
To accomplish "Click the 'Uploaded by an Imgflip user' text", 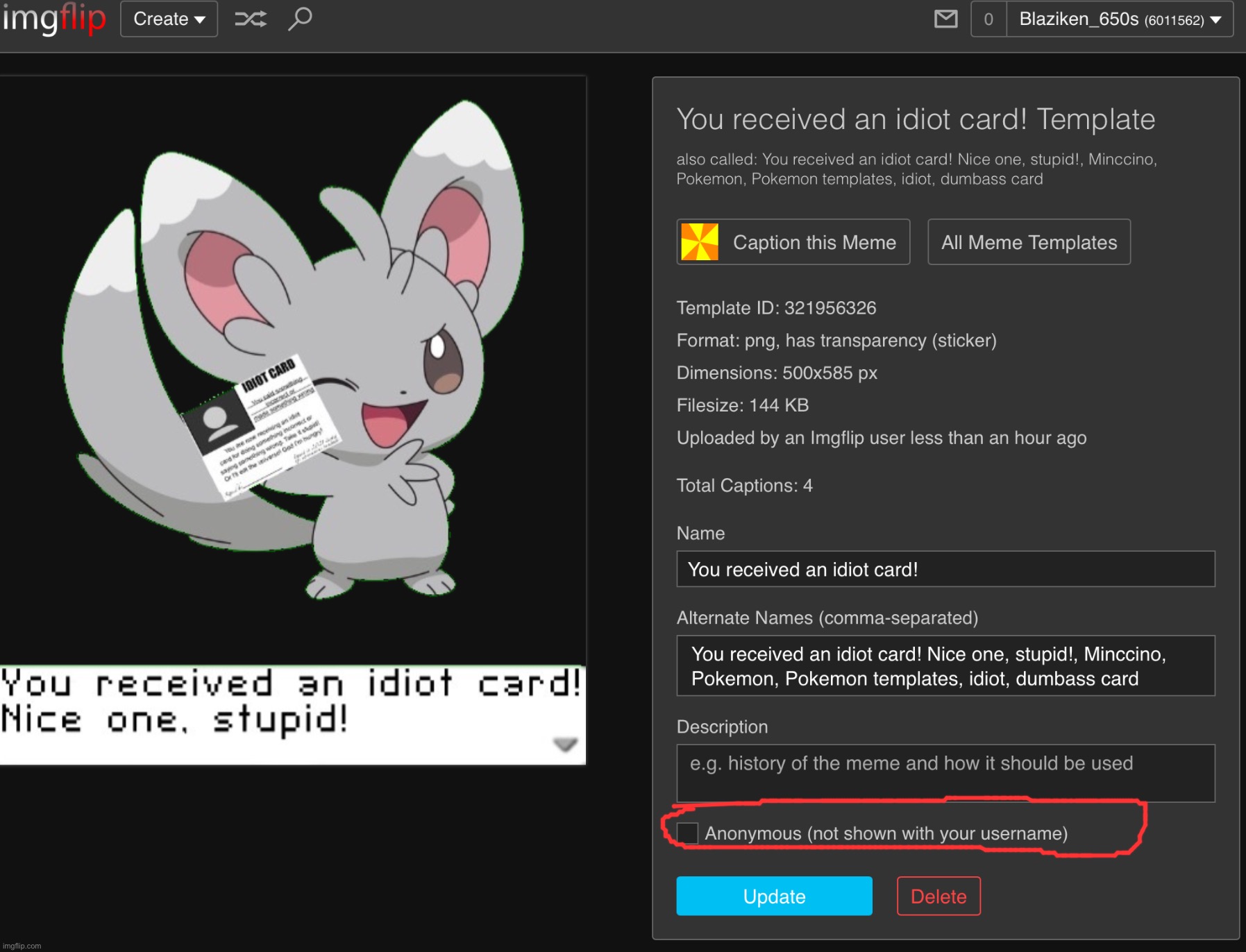I will (x=882, y=438).
